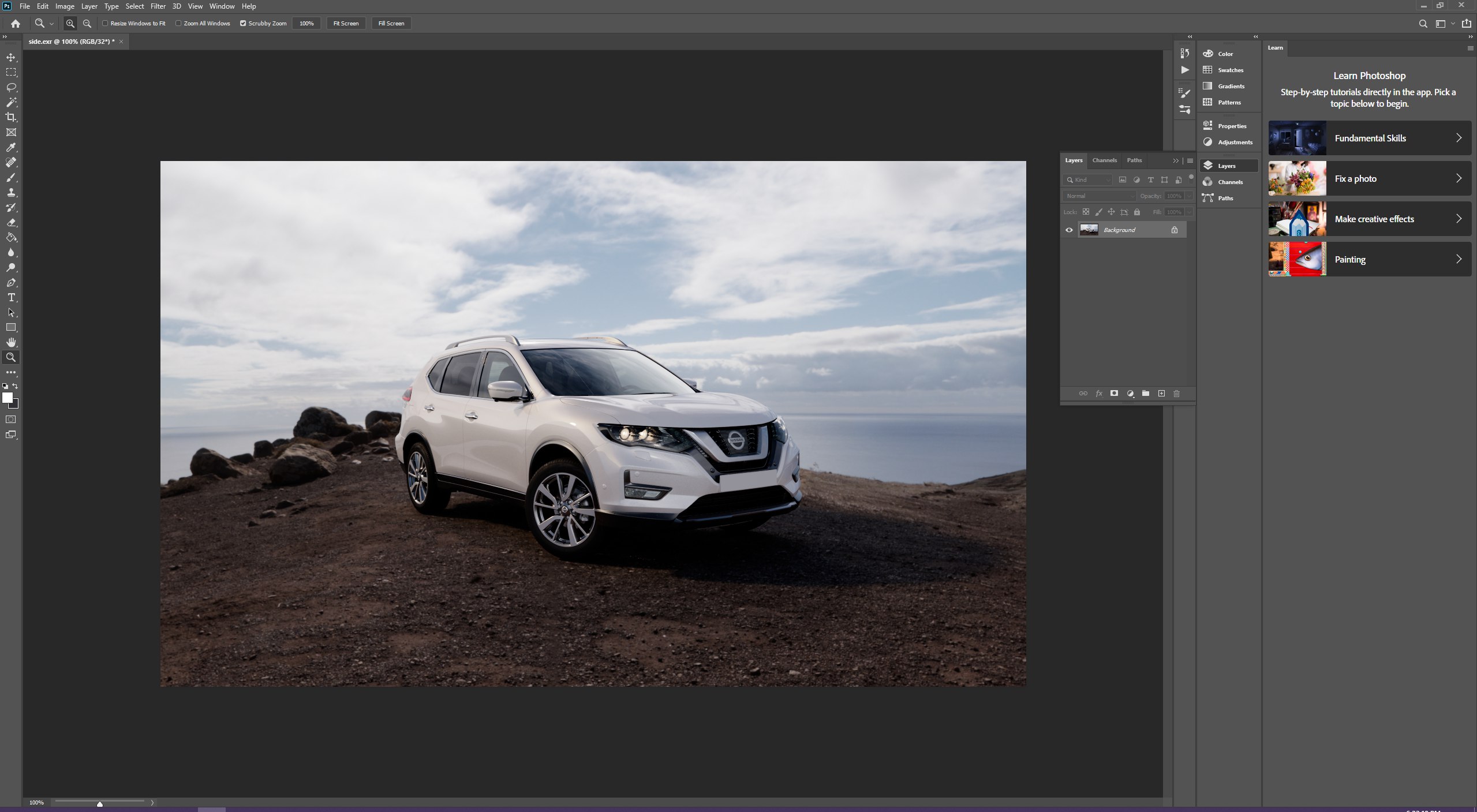Expand Fix a photo tutorials

pos(1370,178)
